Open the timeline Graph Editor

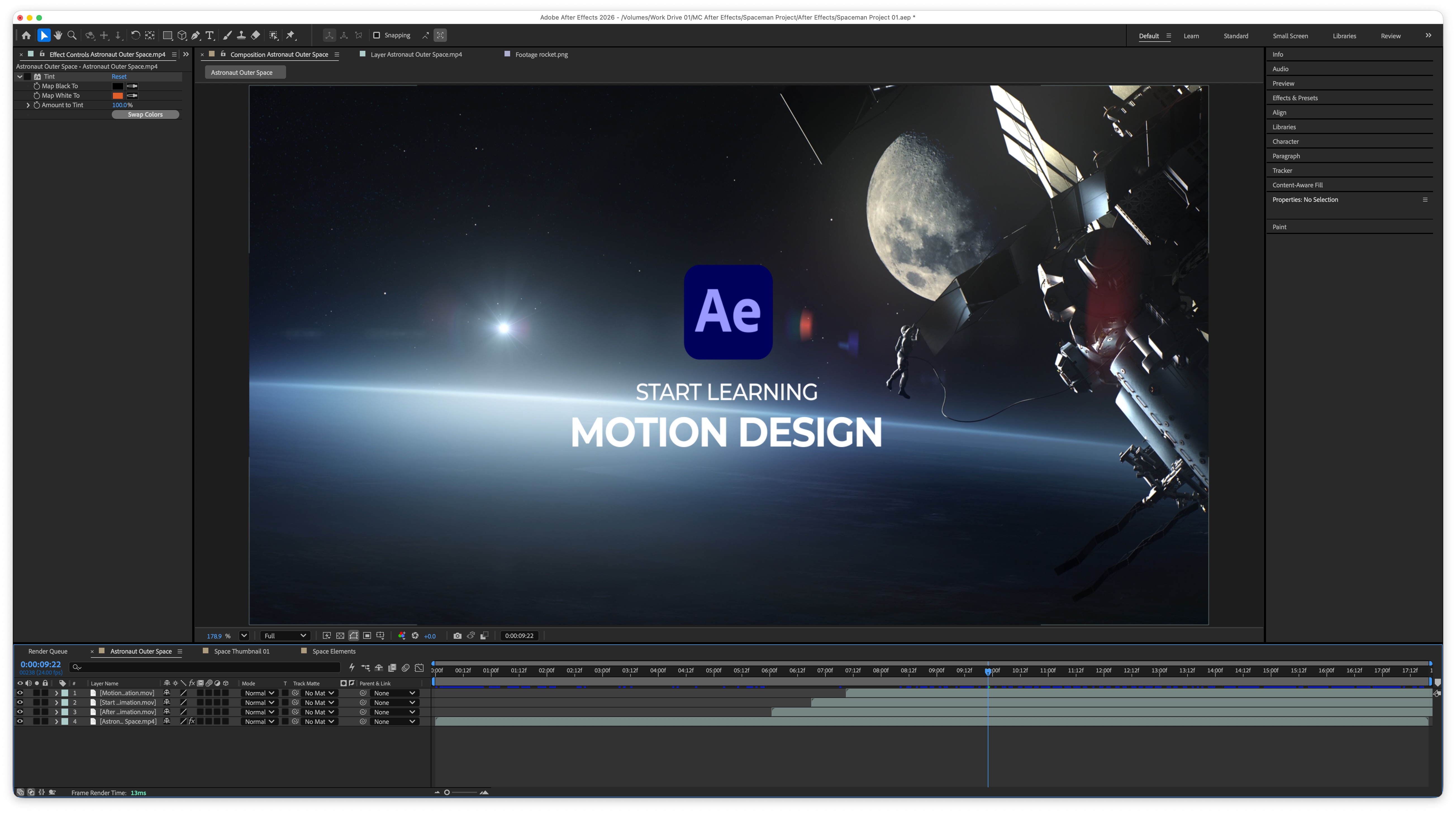click(419, 668)
